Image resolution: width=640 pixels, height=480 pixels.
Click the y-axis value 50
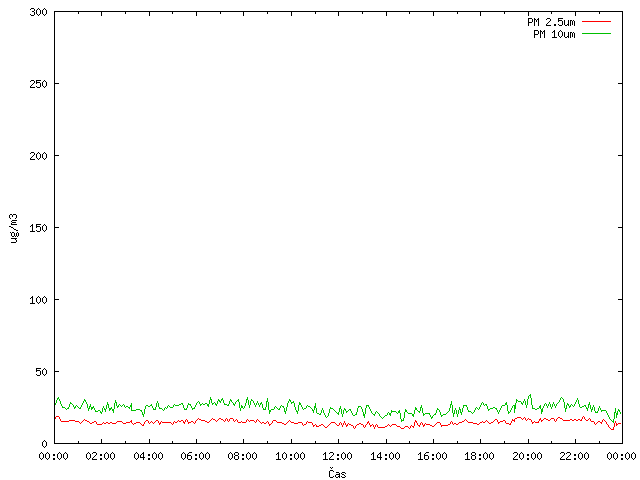(x=41, y=372)
